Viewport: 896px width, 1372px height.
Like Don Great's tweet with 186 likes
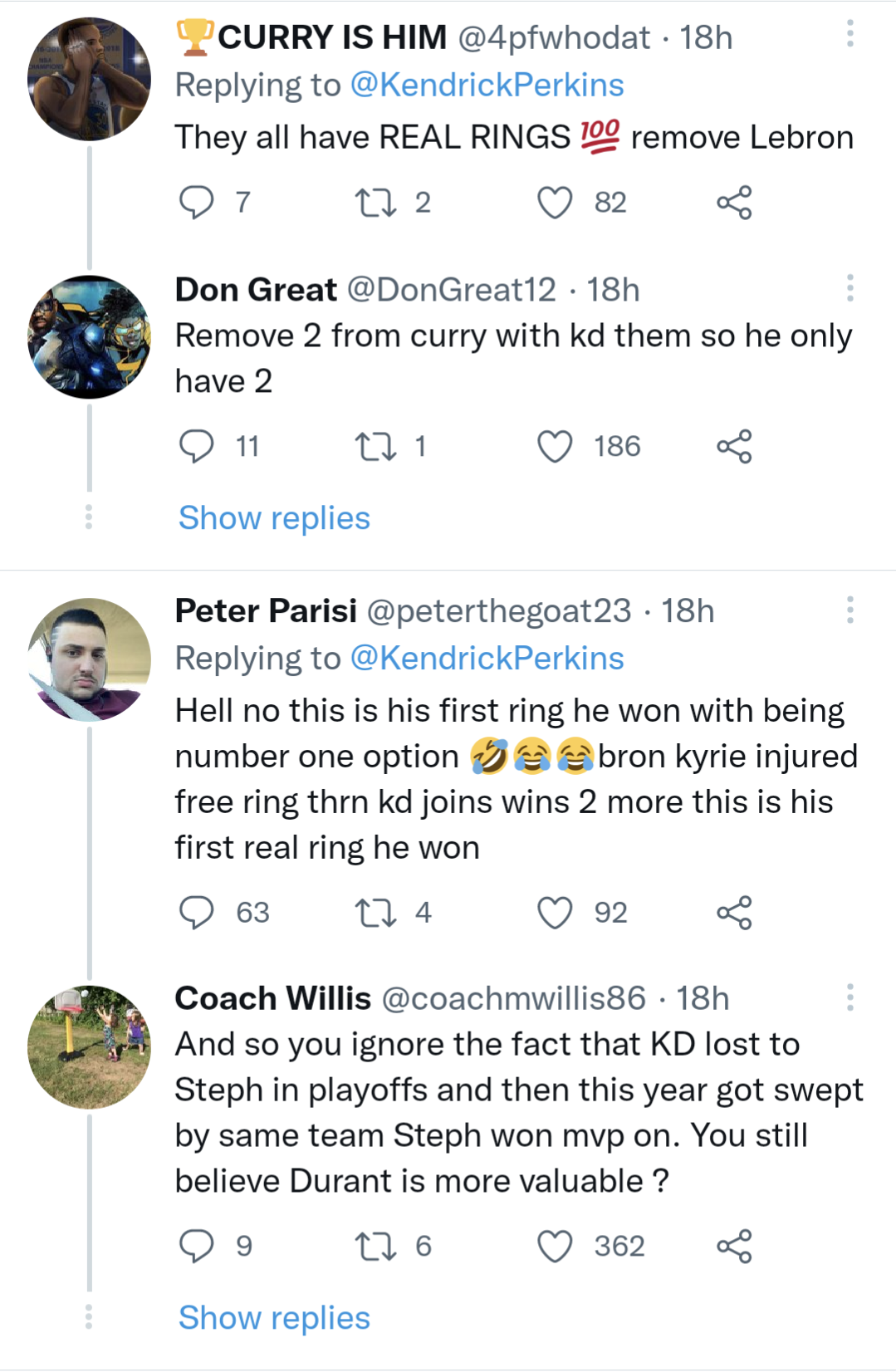(555, 447)
